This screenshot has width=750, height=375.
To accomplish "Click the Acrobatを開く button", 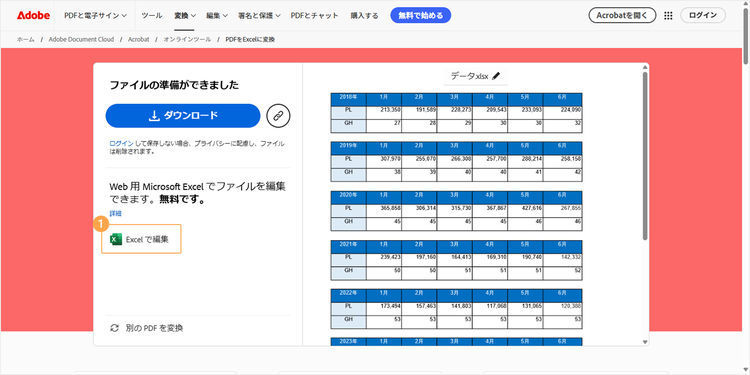I will tap(622, 15).
